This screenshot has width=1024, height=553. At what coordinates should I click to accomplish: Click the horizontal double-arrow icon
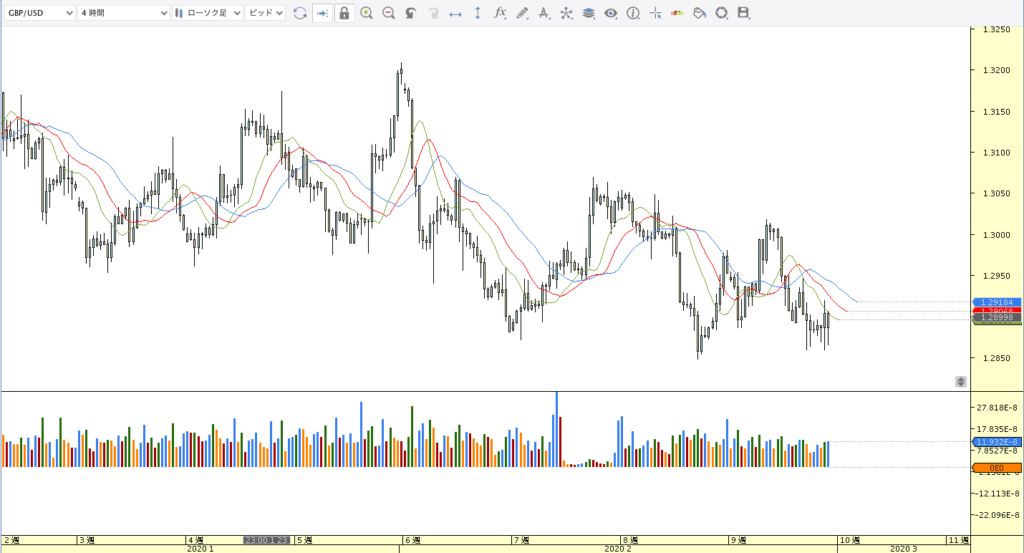pyautogui.click(x=455, y=13)
